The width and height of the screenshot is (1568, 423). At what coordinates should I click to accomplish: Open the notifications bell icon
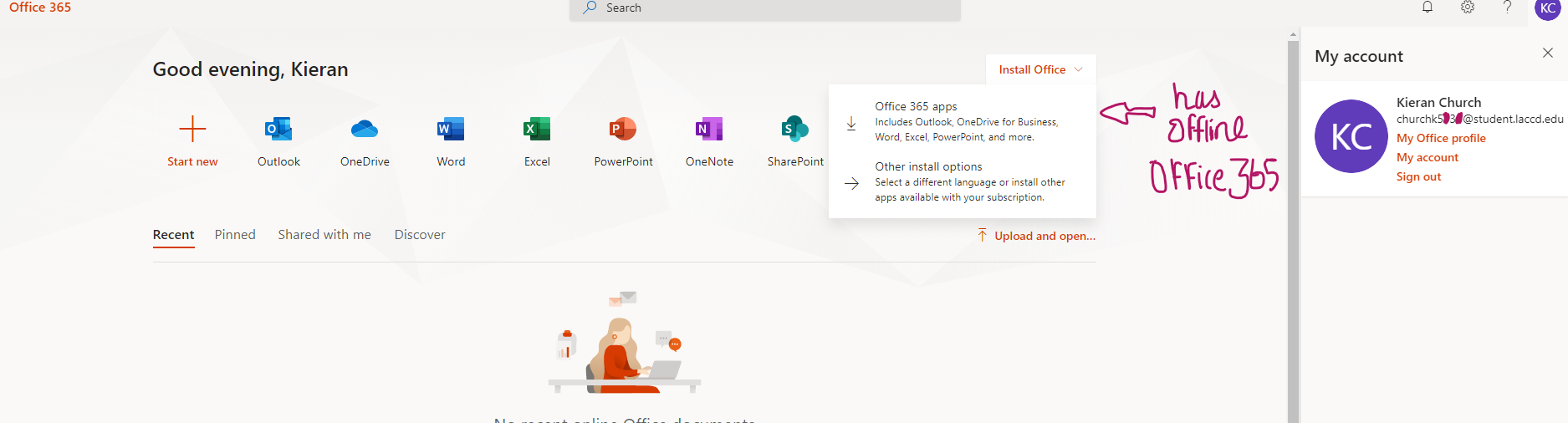tap(1428, 8)
